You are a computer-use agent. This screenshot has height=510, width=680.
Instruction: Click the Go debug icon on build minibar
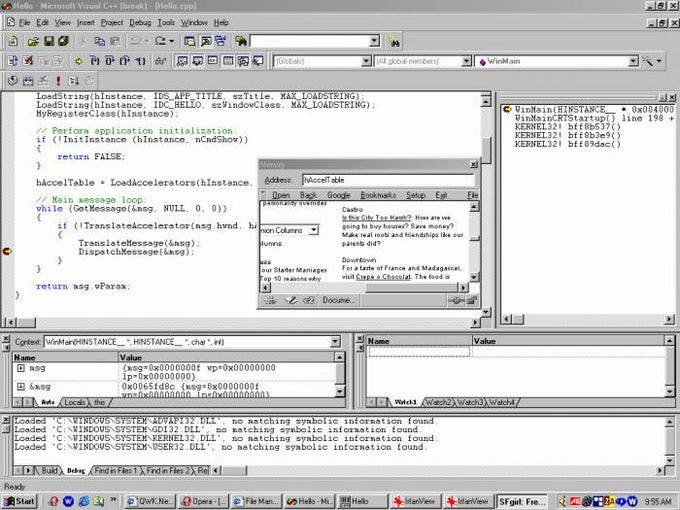[74, 80]
